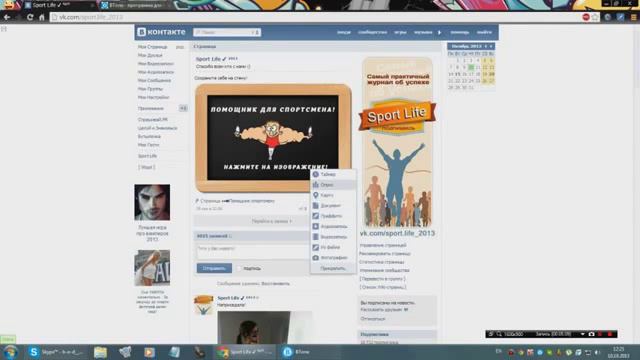Image resolution: width=640 pixels, height=360 pixels.
Task: Click the Sport Life post avatar
Action: (203, 305)
